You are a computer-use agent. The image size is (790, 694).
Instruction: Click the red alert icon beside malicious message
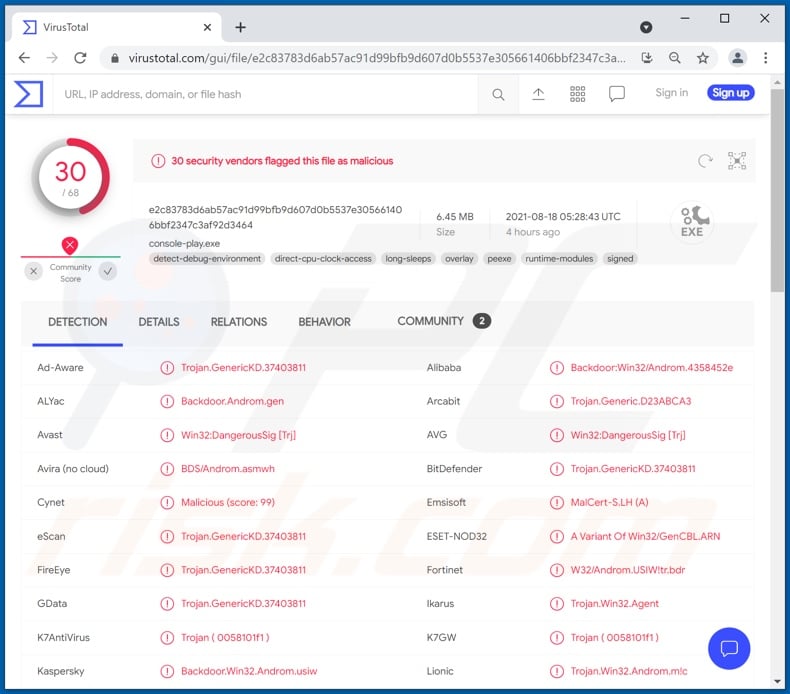(x=158, y=161)
